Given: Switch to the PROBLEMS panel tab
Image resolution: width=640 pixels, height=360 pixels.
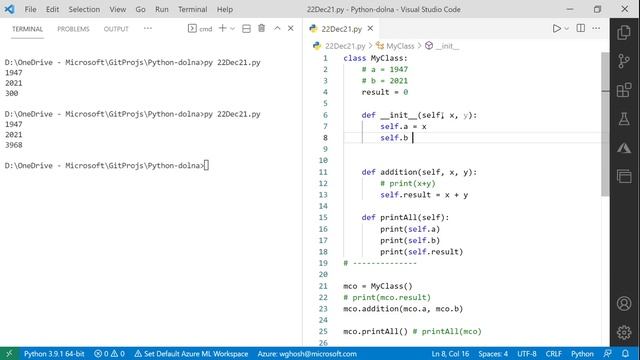Looking at the screenshot, I should pyautogui.click(x=73, y=29).
